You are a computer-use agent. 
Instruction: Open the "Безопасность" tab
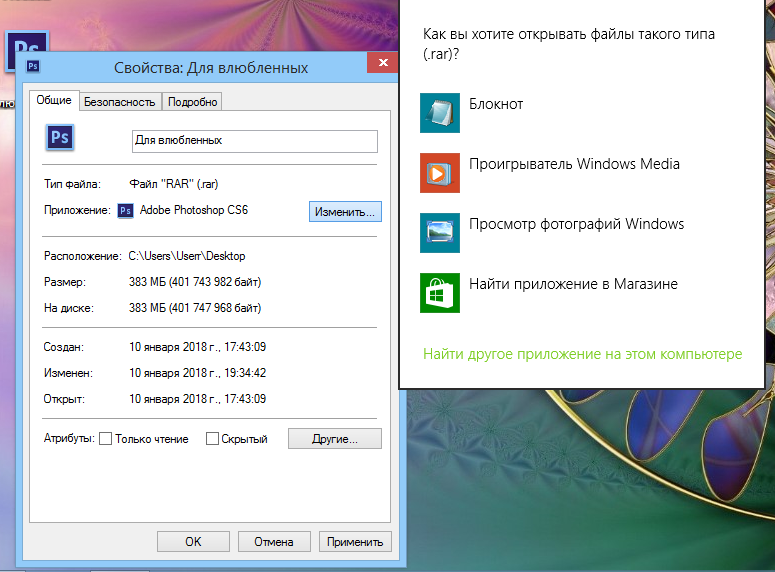click(x=120, y=102)
